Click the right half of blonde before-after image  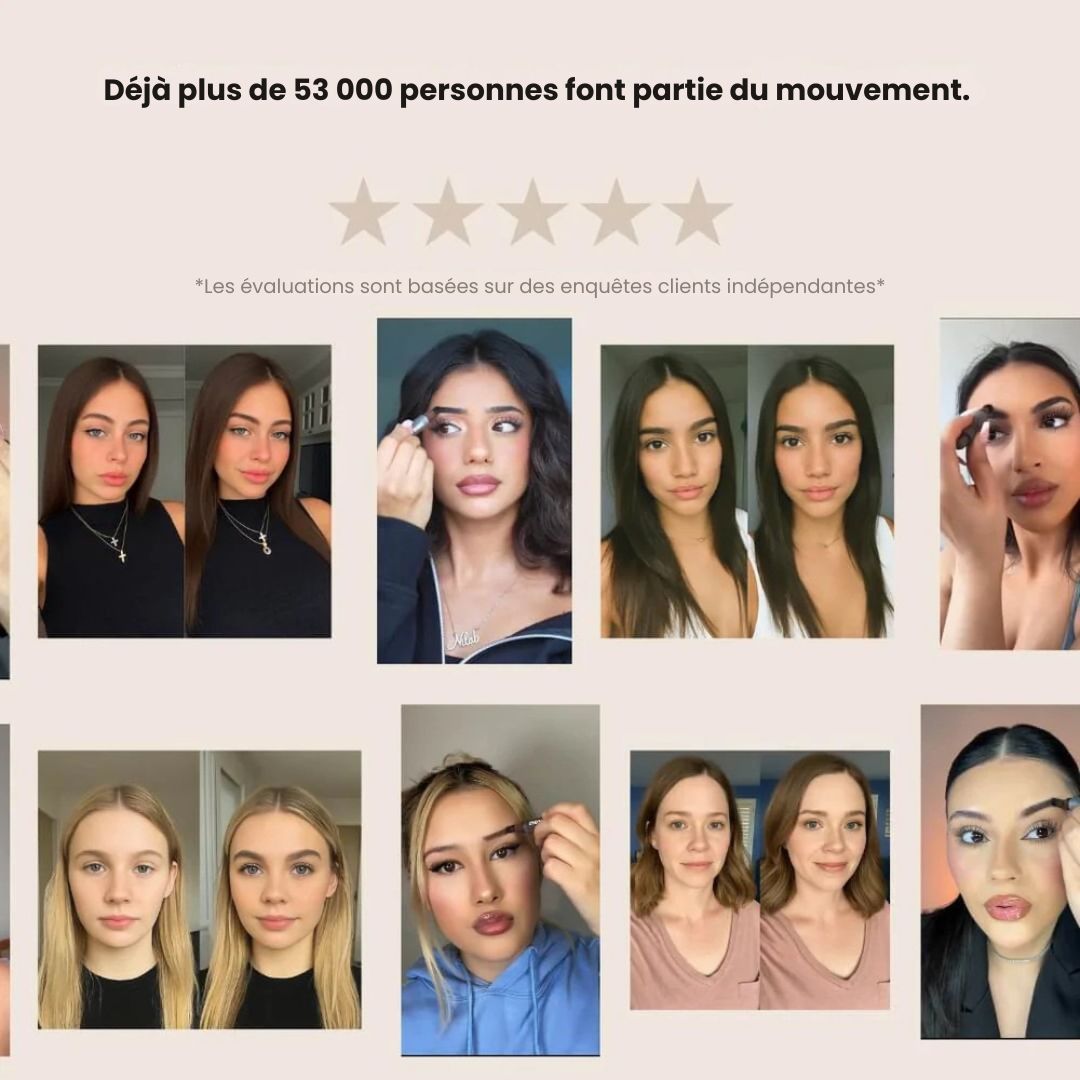[x=280, y=890]
